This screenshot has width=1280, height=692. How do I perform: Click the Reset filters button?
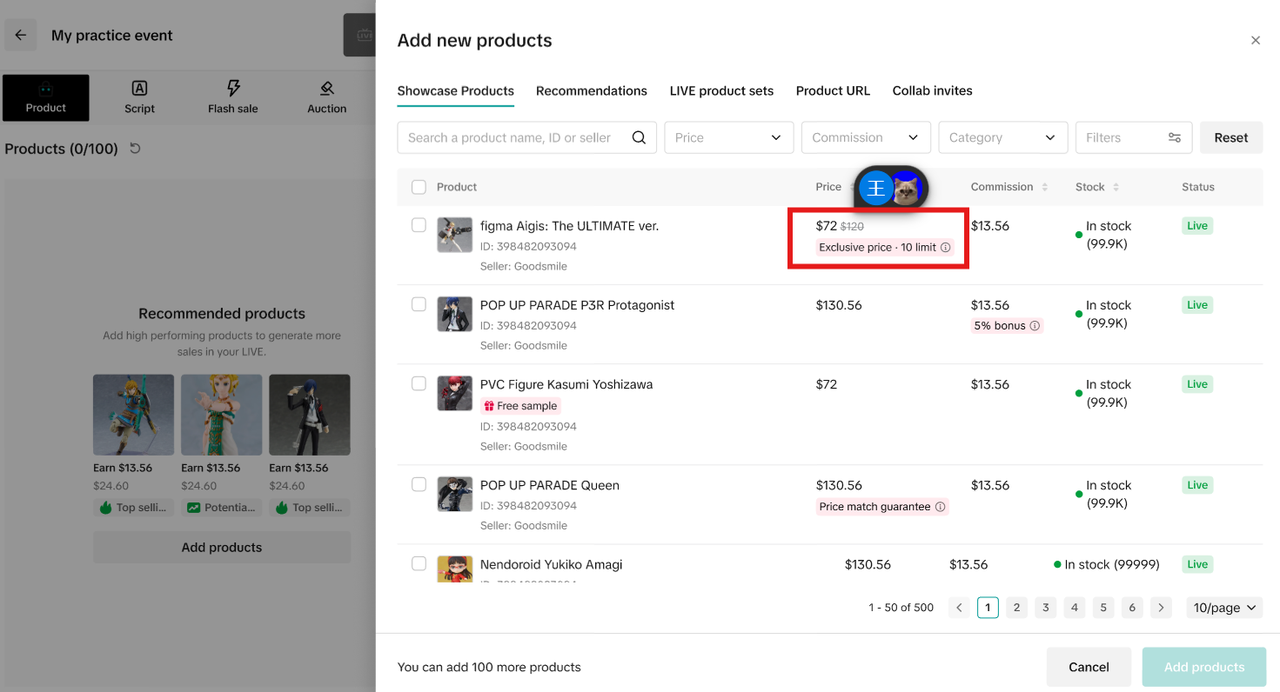pos(1230,138)
